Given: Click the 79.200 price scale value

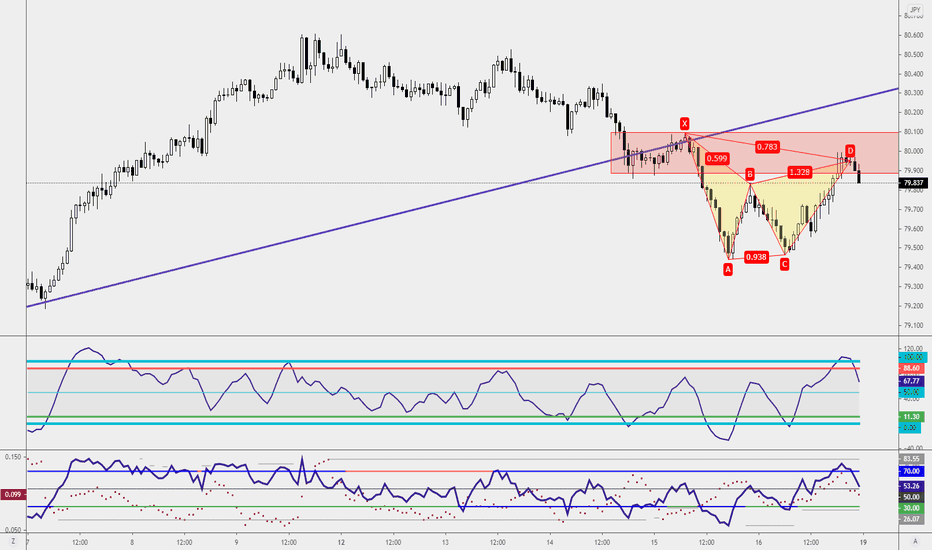Looking at the screenshot, I should coord(913,306).
